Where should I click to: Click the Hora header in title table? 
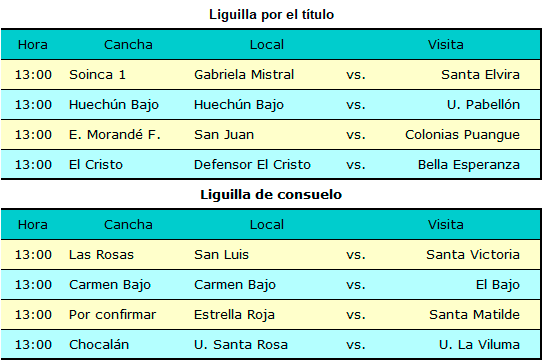point(33,45)
